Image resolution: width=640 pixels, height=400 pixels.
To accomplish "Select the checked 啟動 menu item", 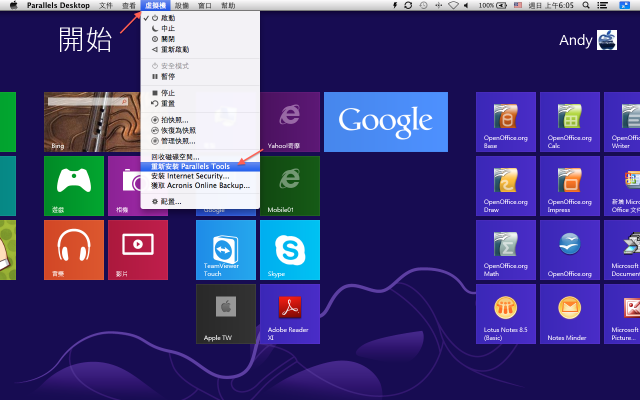I will [200, 18].
